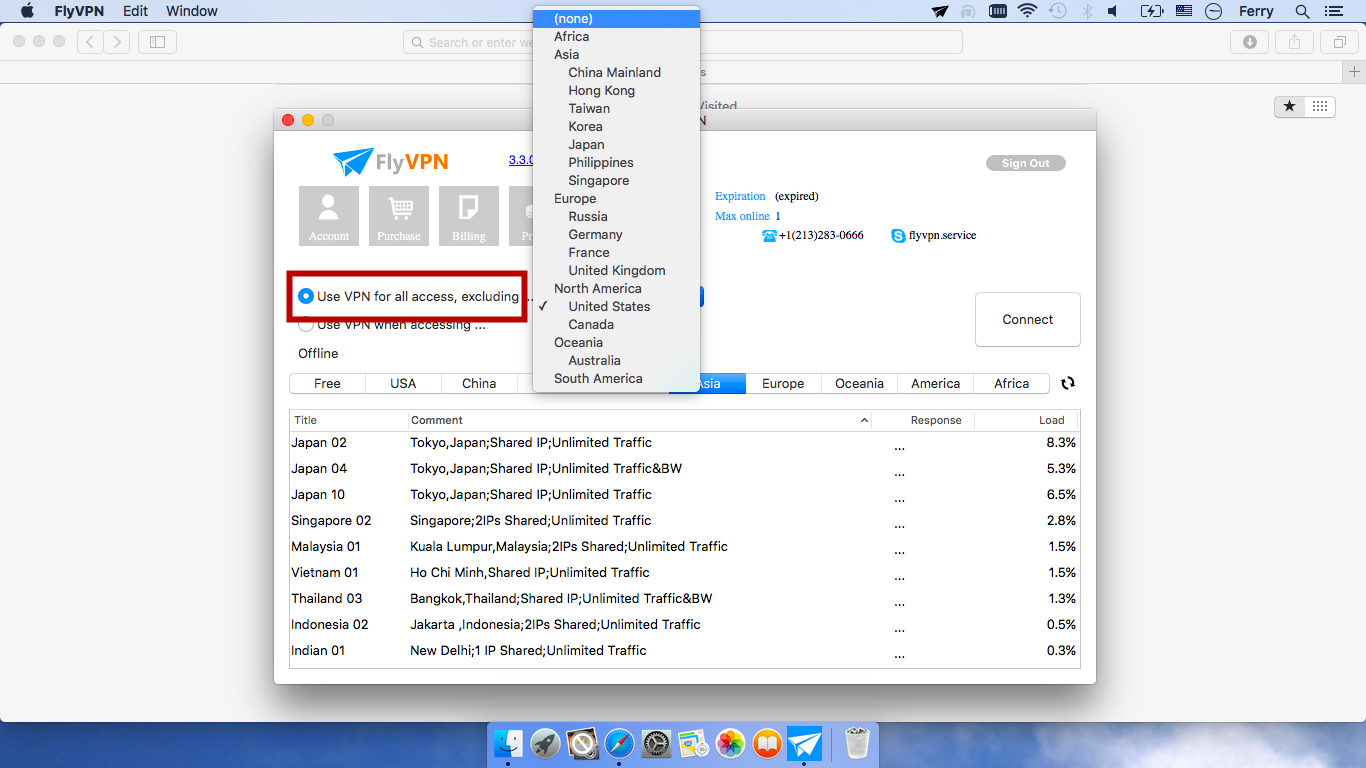Screen dimensions: 1366x768
Task: Open the Window menu in menu bar
Action: click(x=192, y=11)
